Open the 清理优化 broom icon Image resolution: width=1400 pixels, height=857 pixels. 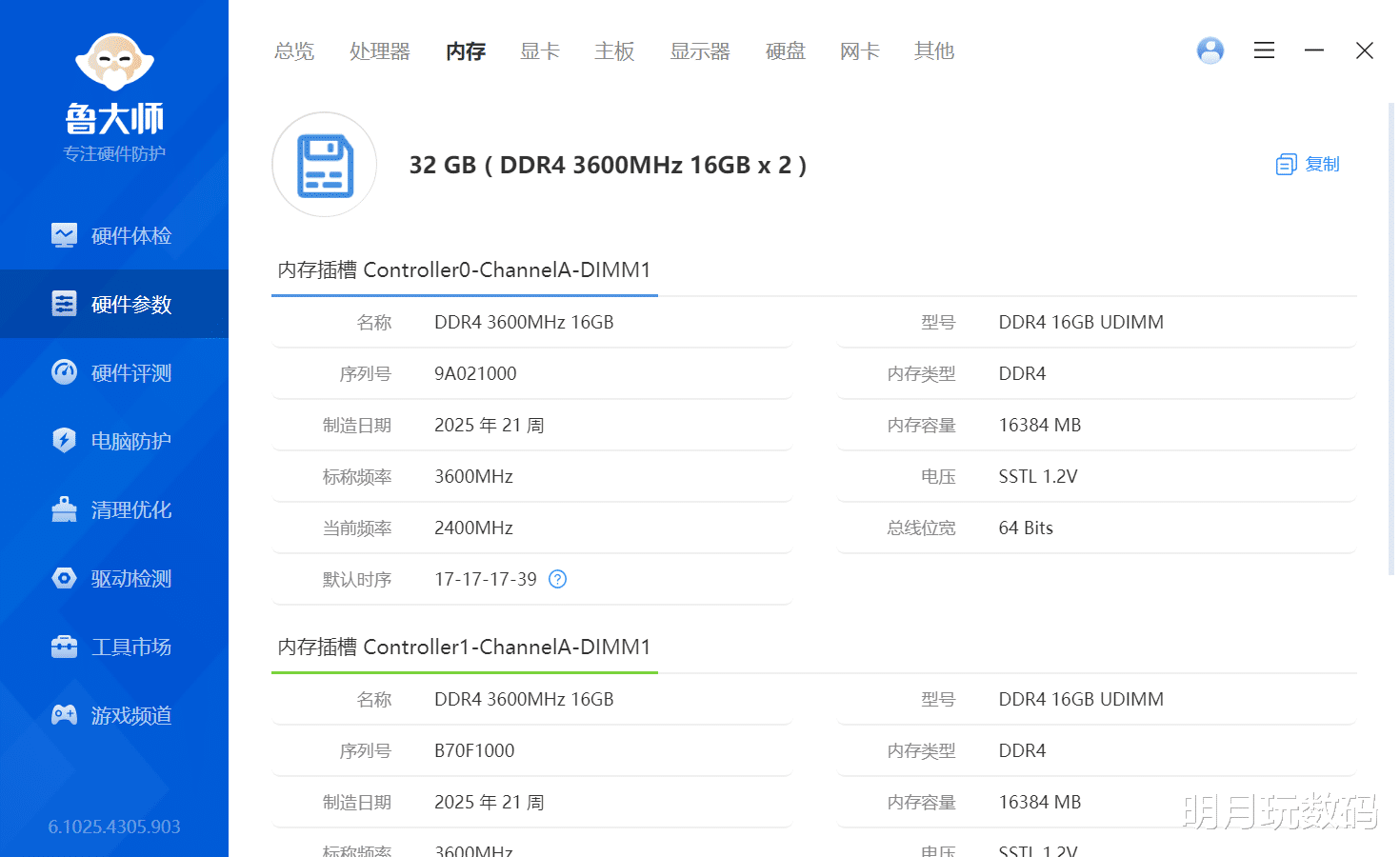tap(64, 509)
